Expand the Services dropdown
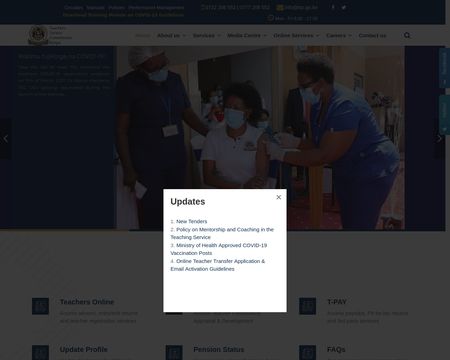Viewport: 450px width, 360px height. click(x=207, y=35)
